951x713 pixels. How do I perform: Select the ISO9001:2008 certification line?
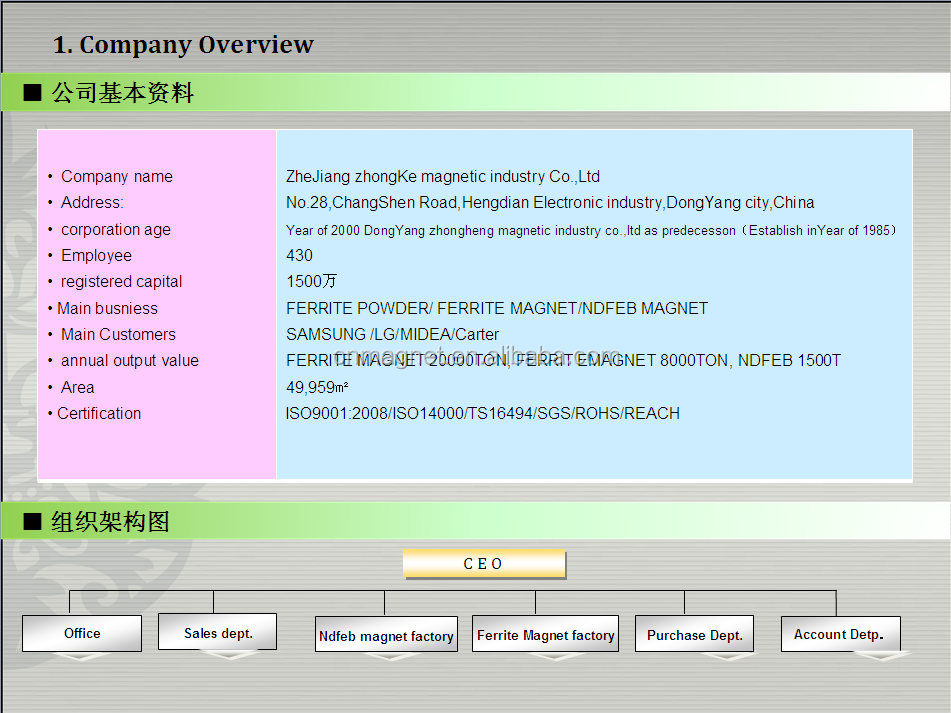click(483, 413)
